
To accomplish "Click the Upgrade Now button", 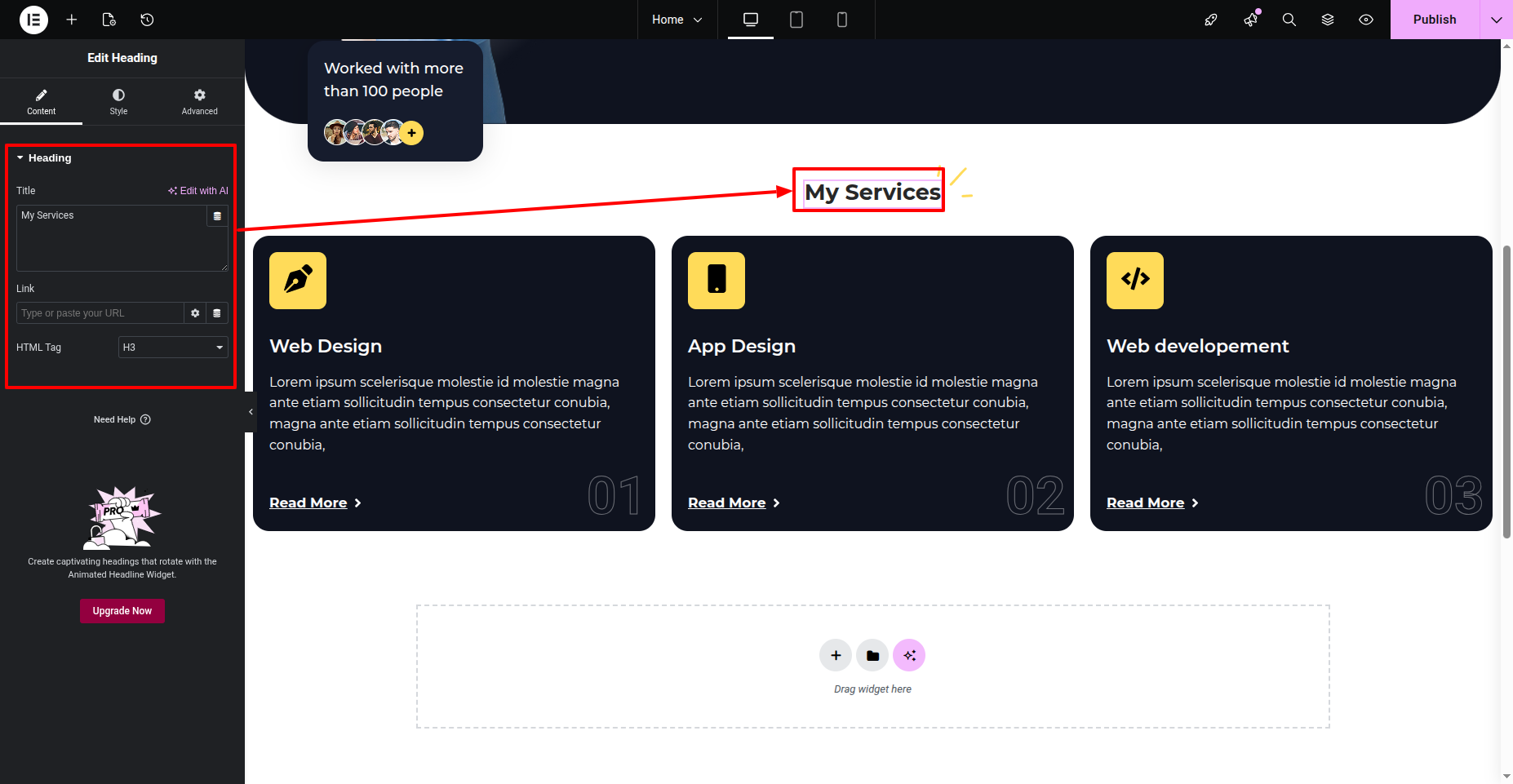I will coord(122,611).
